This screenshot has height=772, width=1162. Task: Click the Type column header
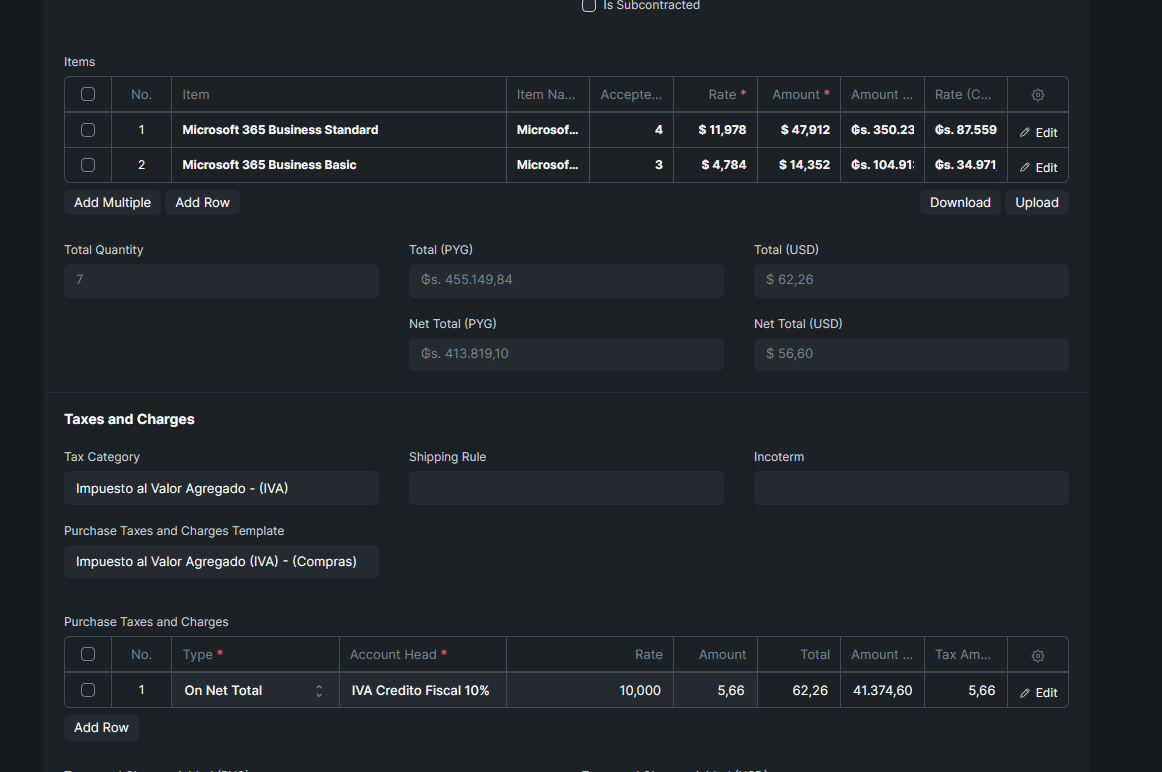[x=255, y=654]
